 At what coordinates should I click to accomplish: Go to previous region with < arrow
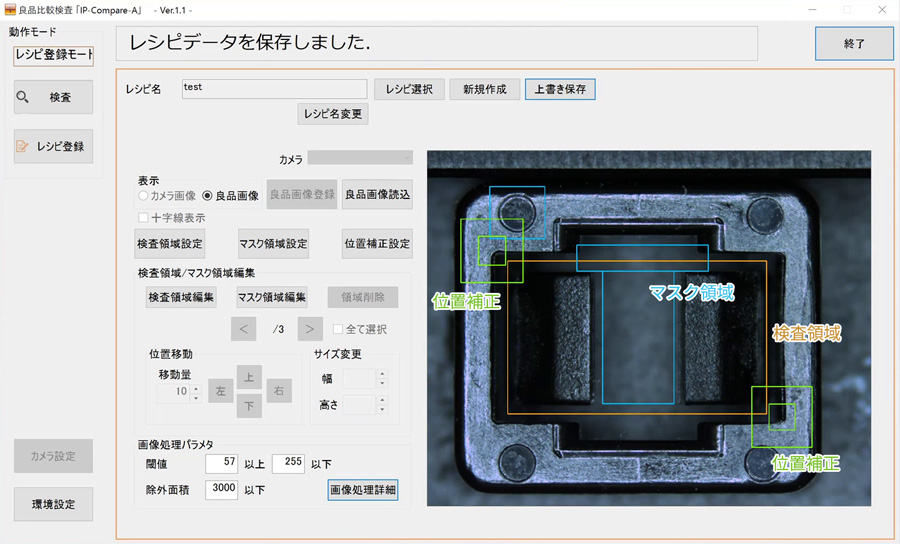pos(243,329)
